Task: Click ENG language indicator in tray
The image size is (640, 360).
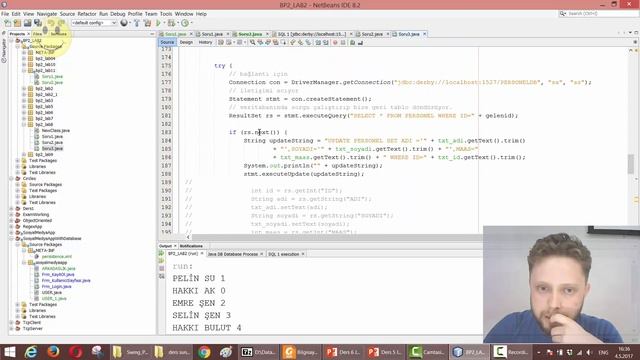Action: pyautogui.click(x=603, y=352)
